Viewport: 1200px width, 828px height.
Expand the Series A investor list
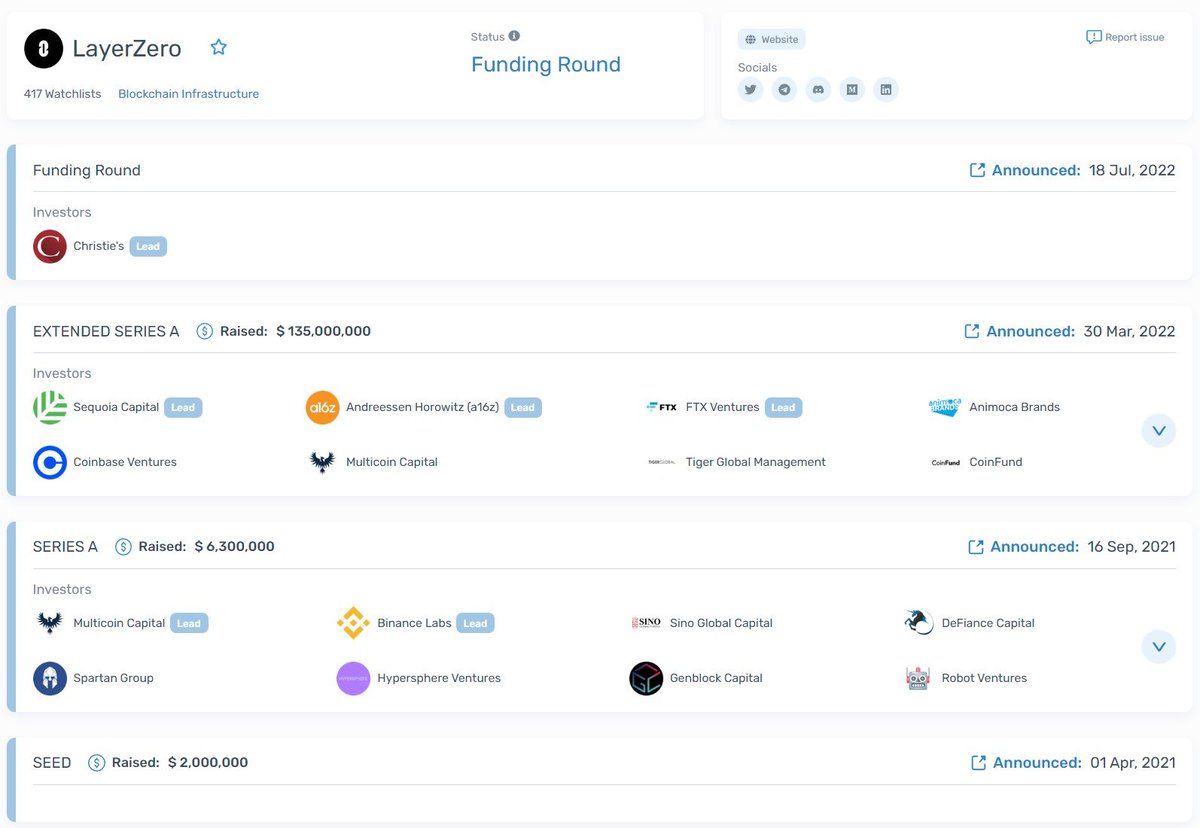1159,646
